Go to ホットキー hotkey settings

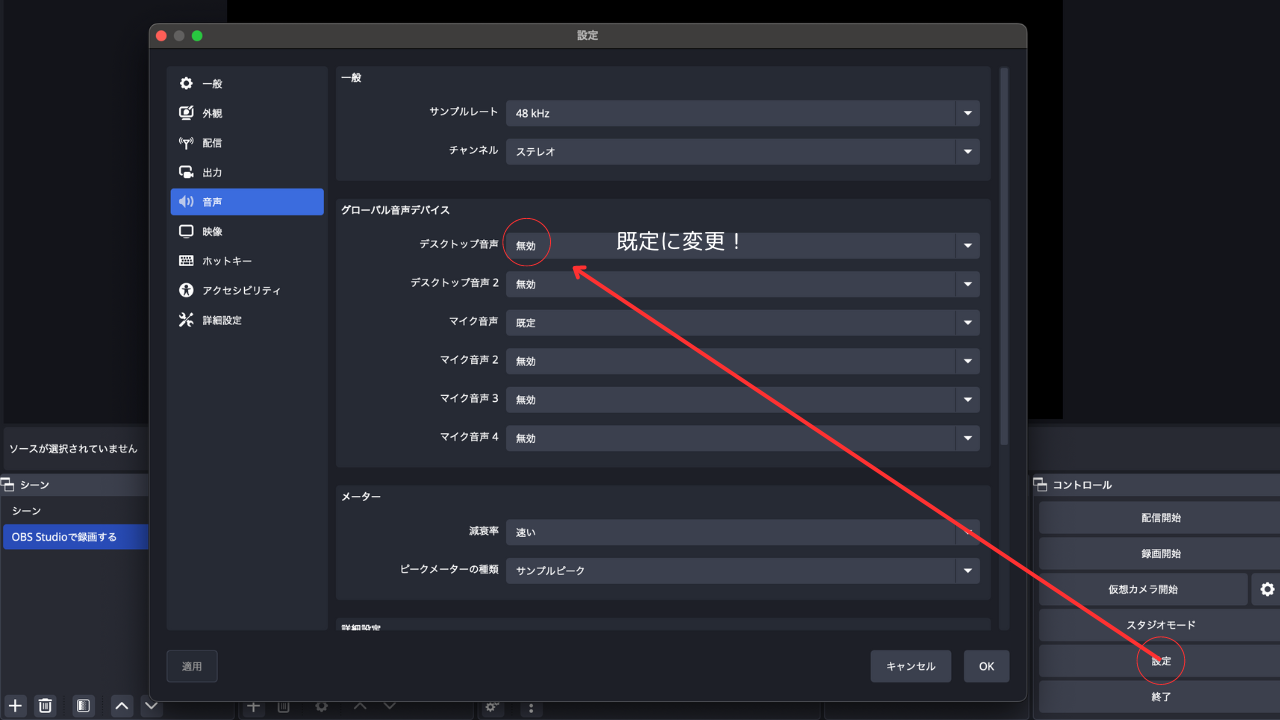click(x=247, y=261)
